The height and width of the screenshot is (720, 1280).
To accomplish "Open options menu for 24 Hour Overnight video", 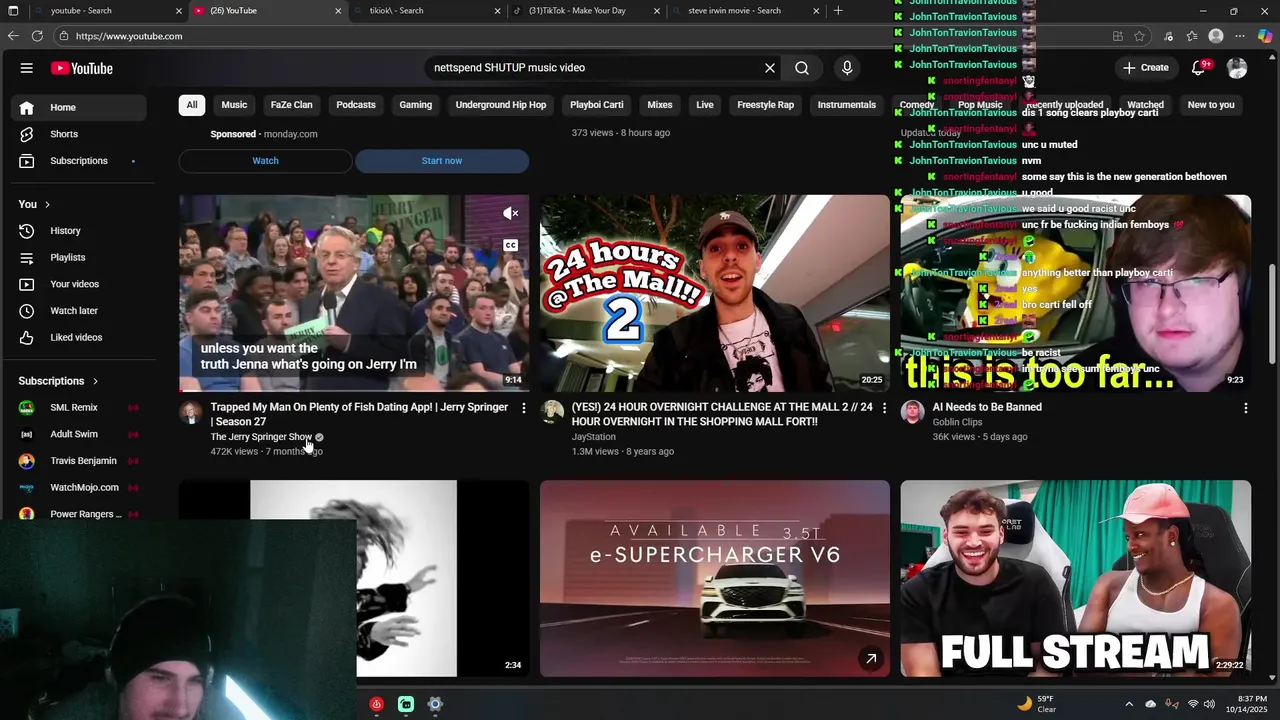I will [x=884, y=408].
